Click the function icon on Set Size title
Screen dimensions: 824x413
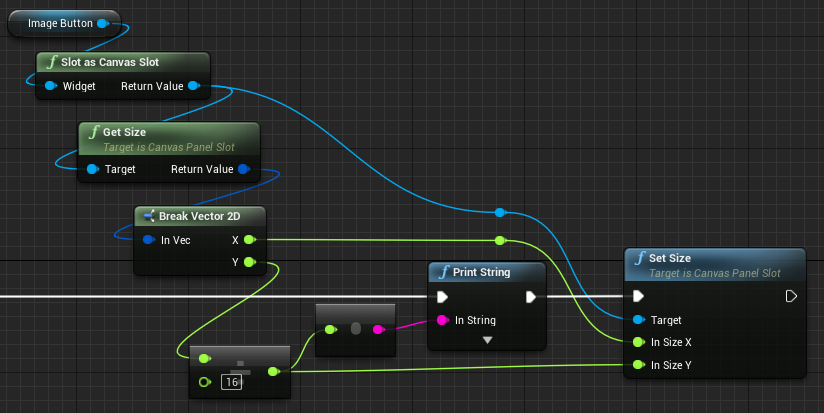[640, 258]
